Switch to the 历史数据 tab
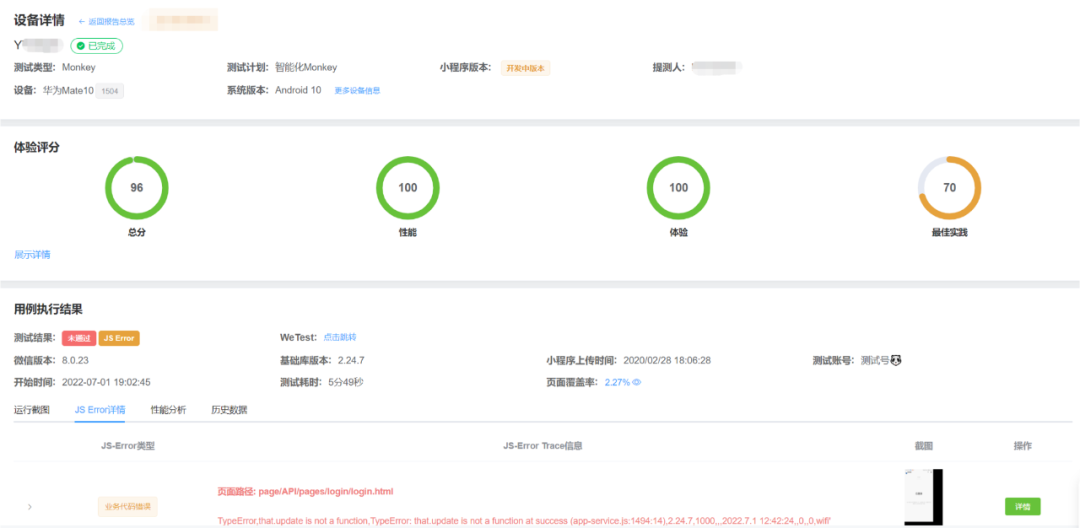Screen dimensions: 1080x528 (229, 410)
